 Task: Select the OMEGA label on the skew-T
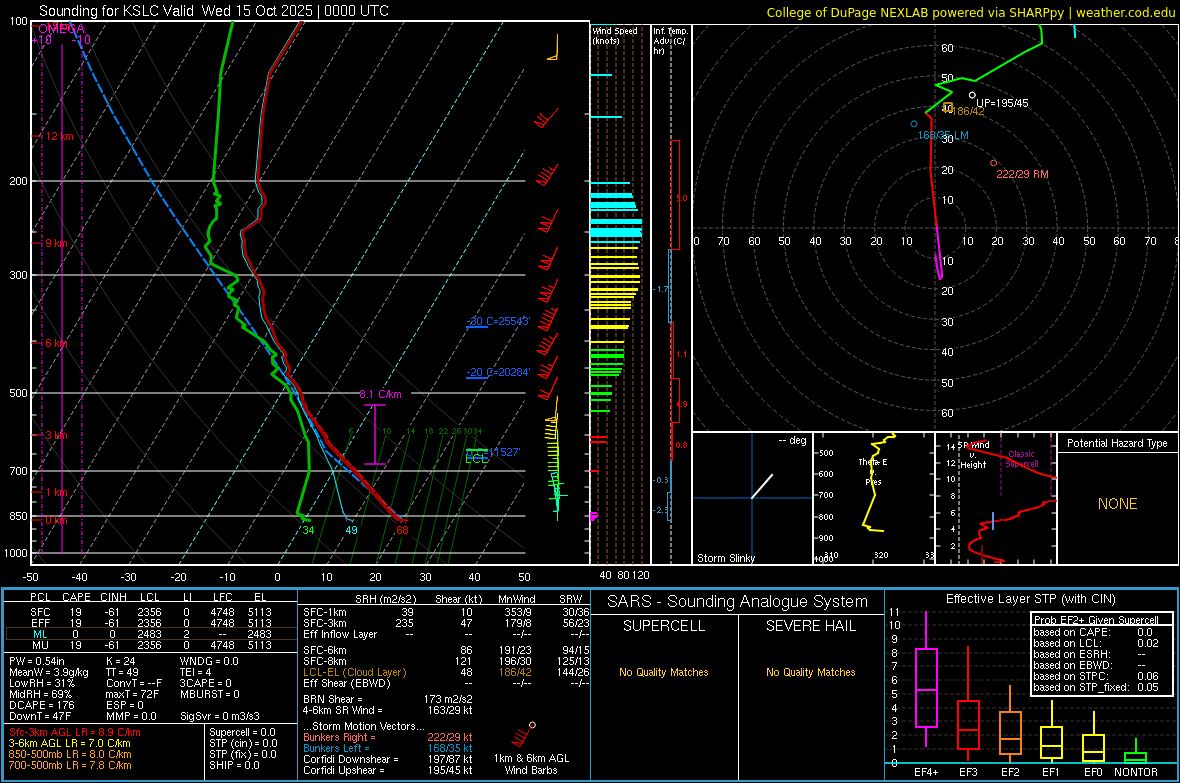coord(60,29)
